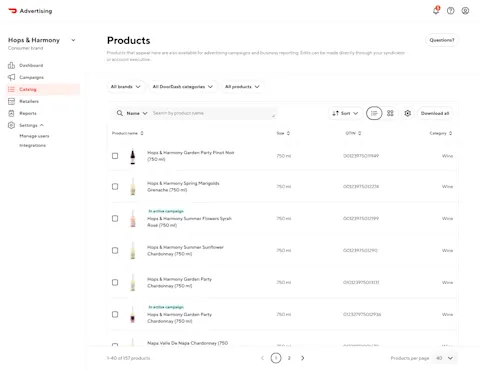Click the Dashboard icon in the sidebar
This screenshot has height=370, width=480.
click(x=11, y=65)
